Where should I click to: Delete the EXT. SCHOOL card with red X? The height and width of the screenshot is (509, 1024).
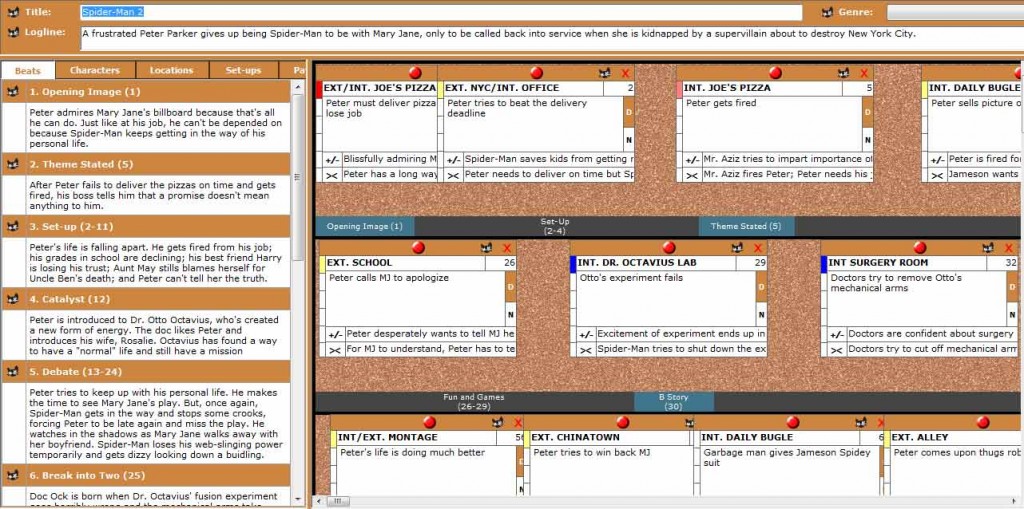coord(506,248)
